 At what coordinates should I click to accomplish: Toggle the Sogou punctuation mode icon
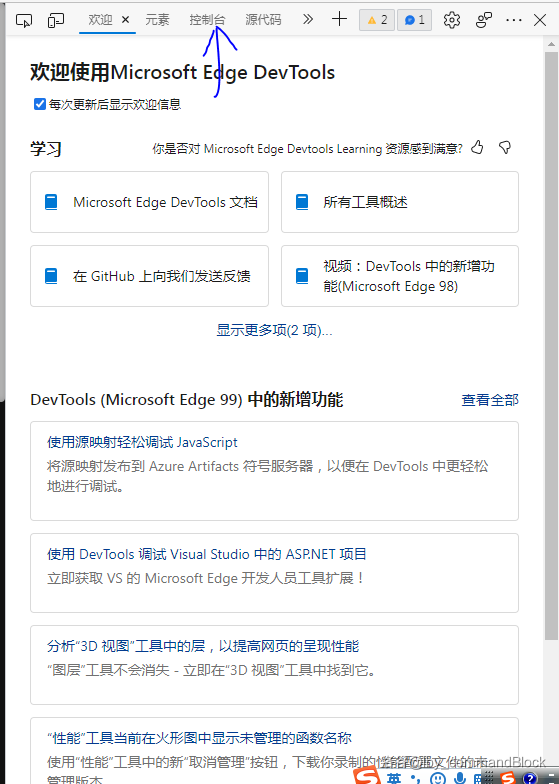[415, 778]
